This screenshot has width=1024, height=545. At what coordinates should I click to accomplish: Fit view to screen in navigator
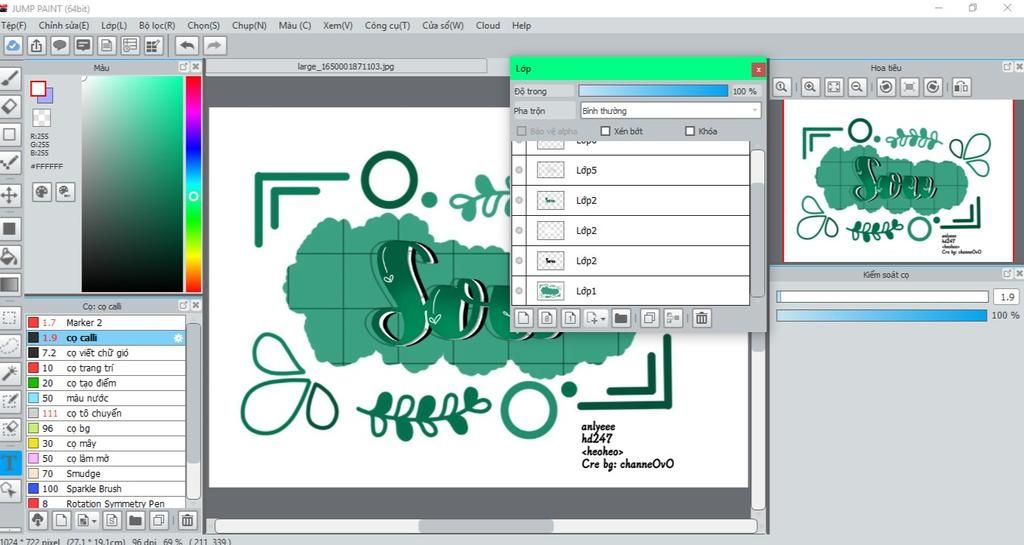[x=834, y=87]
